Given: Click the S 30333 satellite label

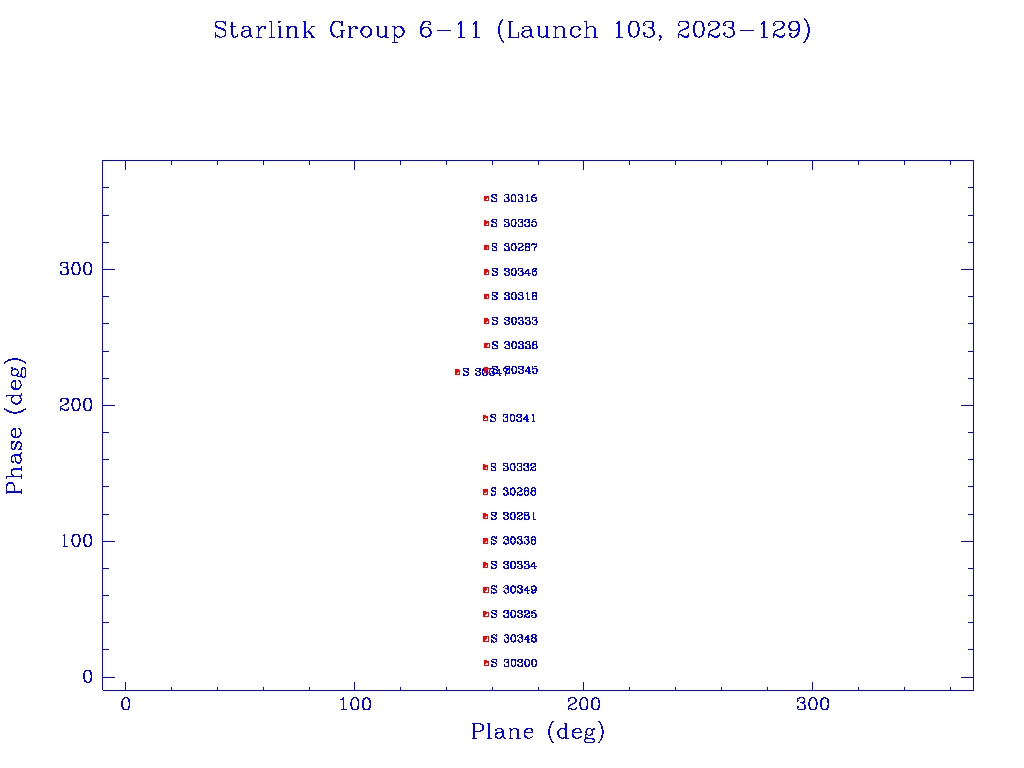Looking at the screenshot, I should pyautogui.click(x=514, y=321).
